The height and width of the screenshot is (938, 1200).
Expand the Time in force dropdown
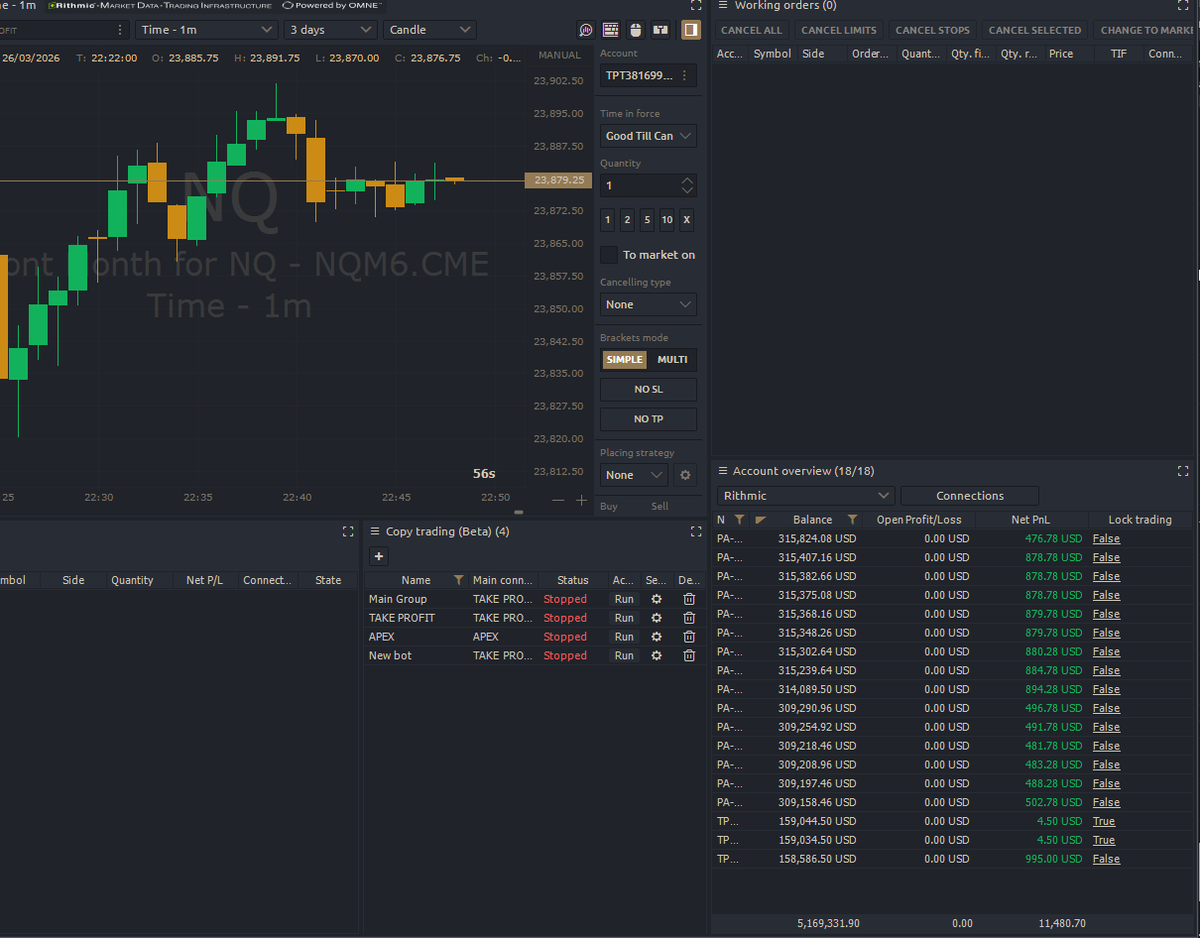[648, 136]
